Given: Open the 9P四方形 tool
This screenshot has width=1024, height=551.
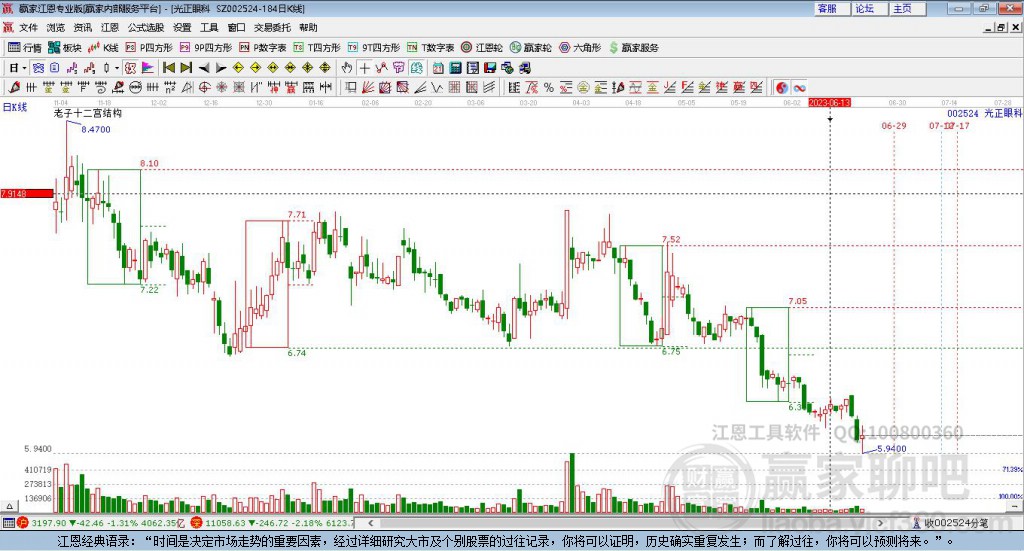Looking at the screenshot, I should coord(206,48).
